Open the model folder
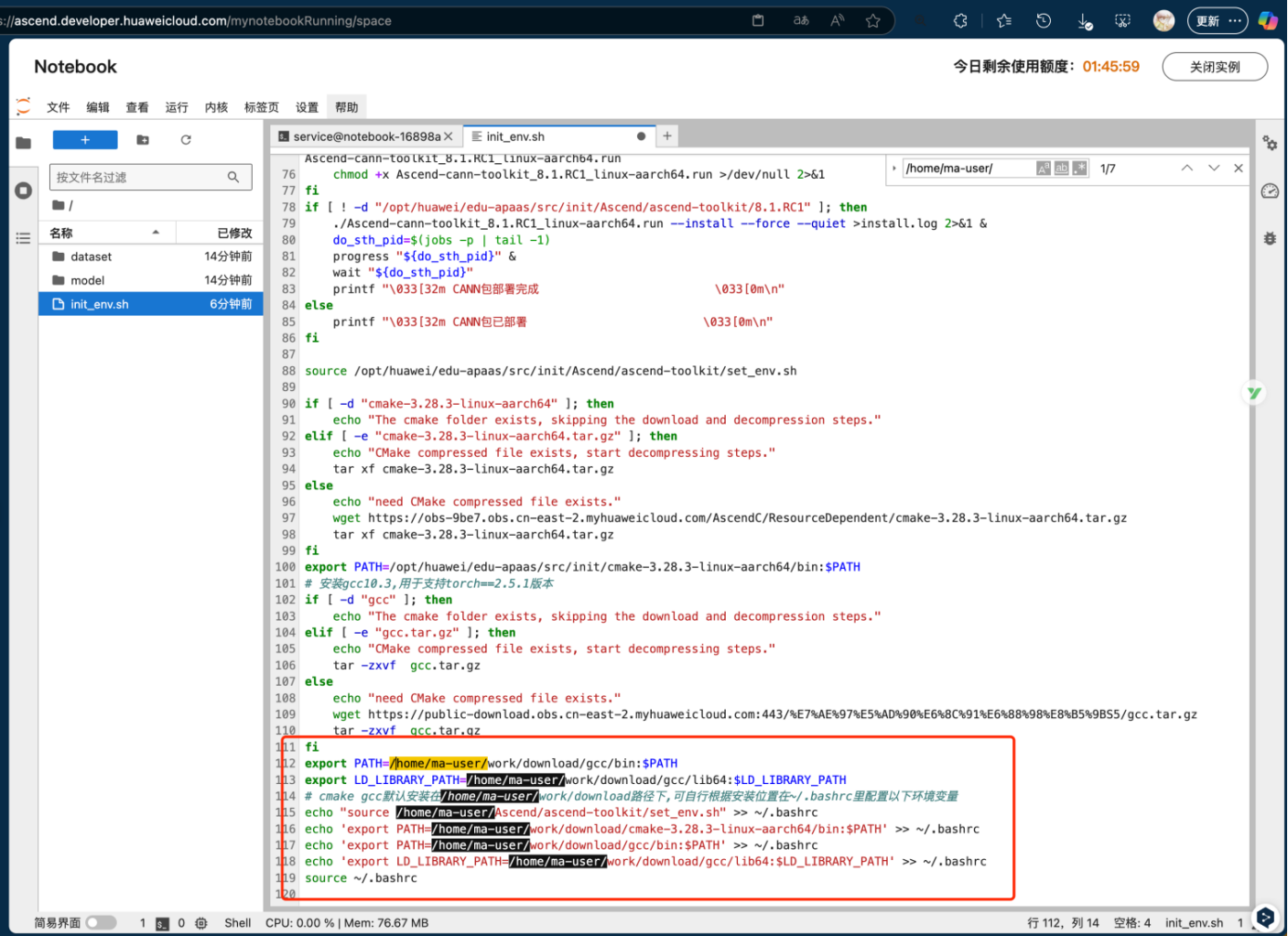Viewport: 1288px width, 936px height. pos(151,280)
